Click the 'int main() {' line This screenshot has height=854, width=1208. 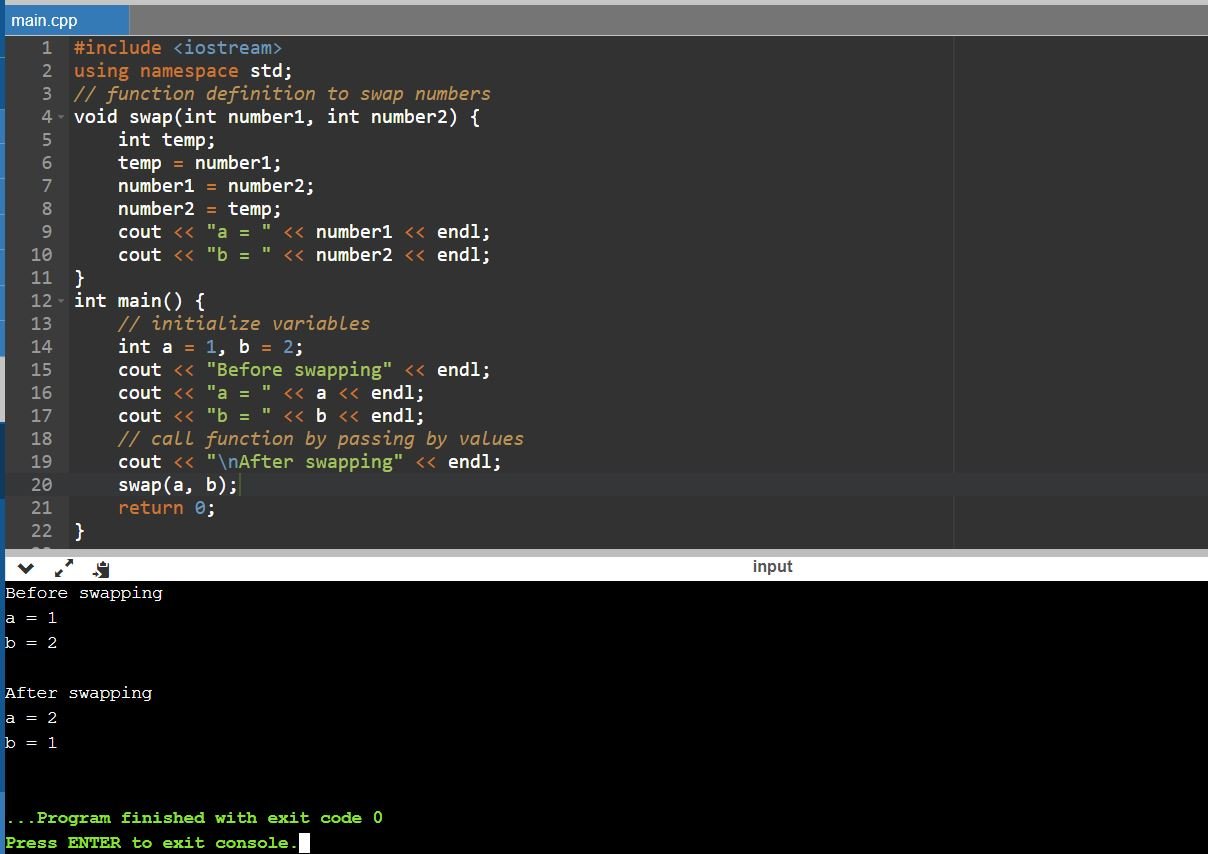140,301
